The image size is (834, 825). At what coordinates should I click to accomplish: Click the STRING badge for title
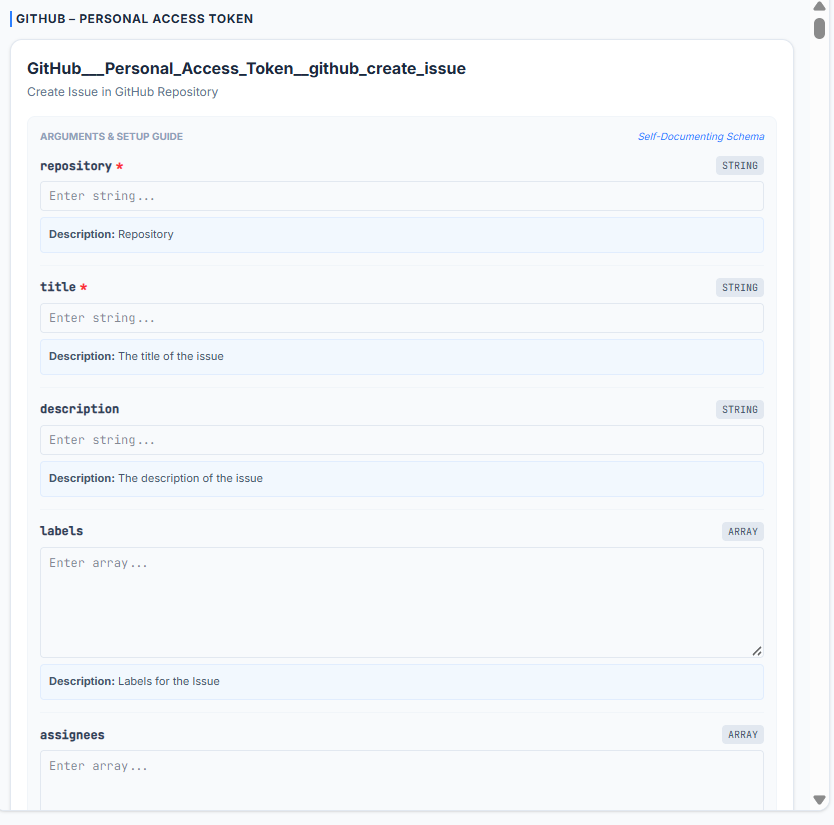739,288
